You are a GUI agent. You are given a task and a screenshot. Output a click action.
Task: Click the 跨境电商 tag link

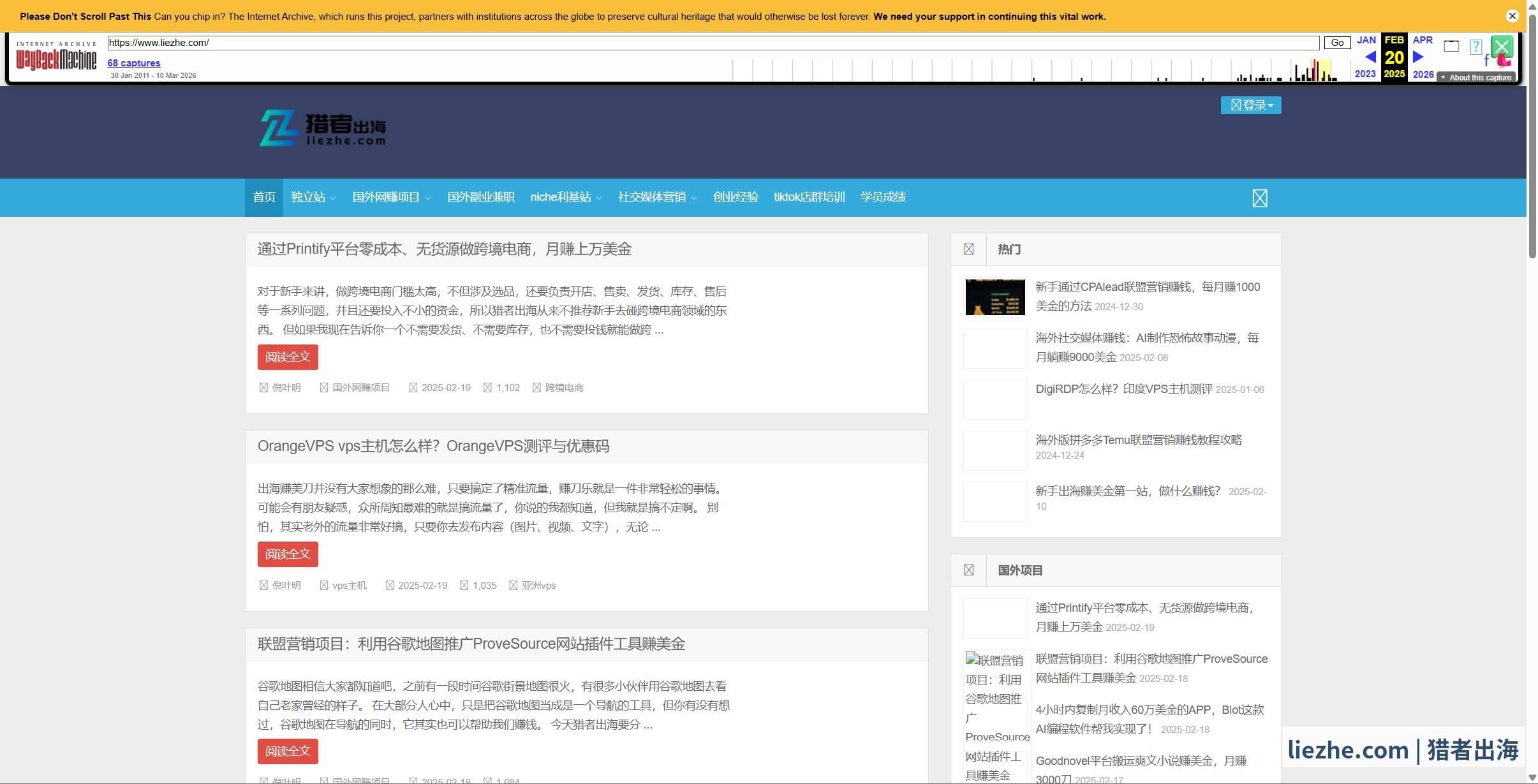[x=564, y=388]
